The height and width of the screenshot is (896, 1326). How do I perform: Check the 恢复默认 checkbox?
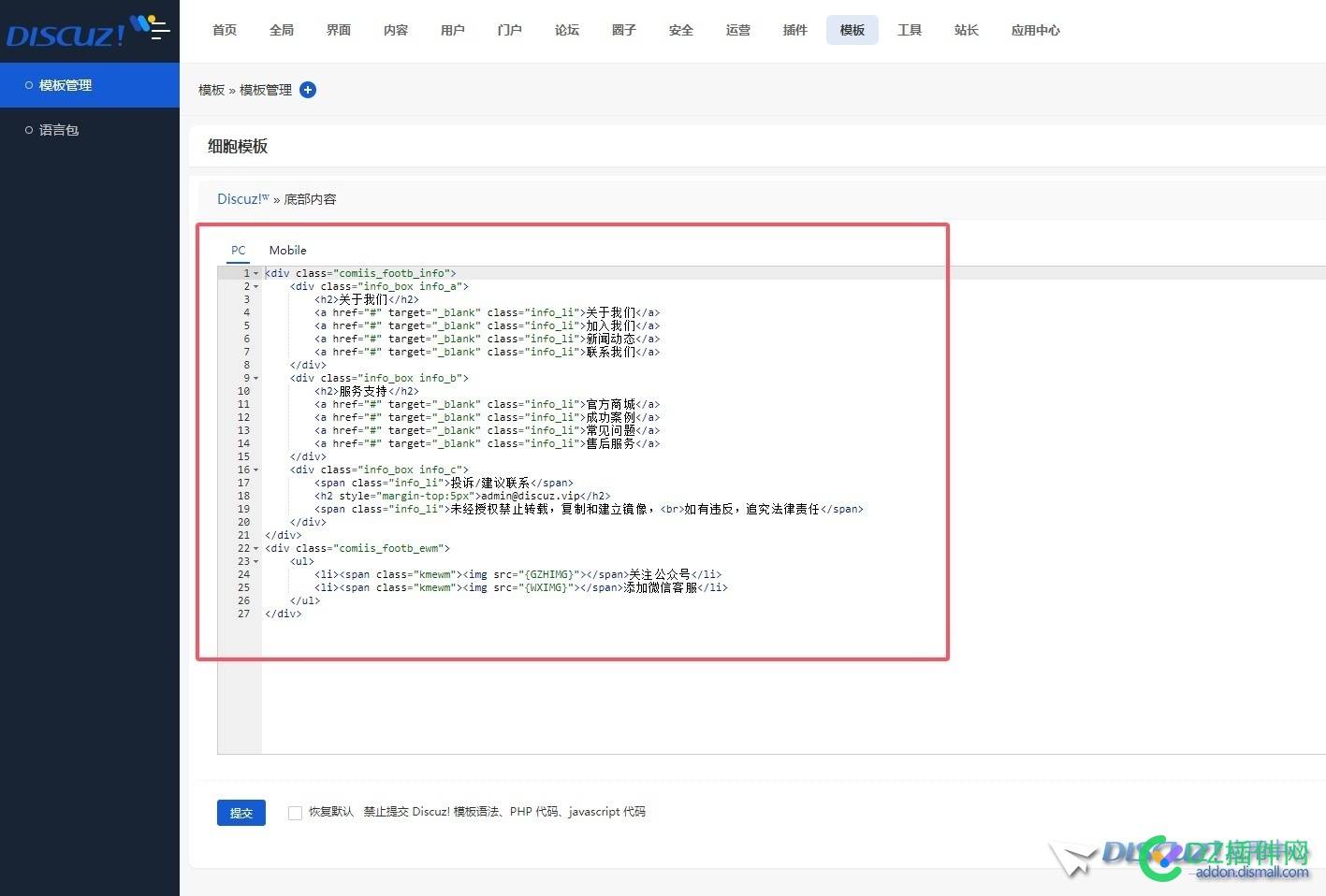tap(295, 813)
